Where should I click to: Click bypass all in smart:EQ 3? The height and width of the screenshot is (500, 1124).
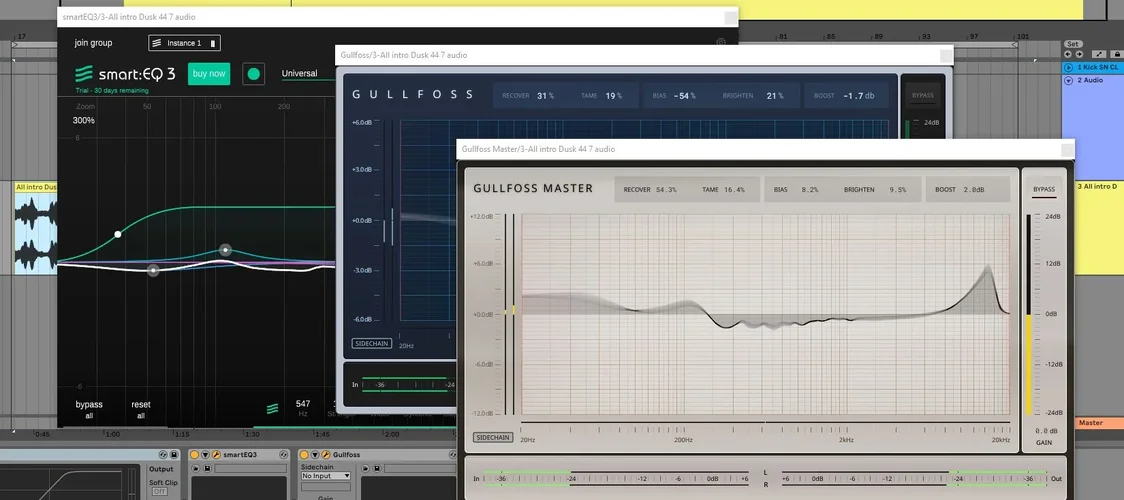(89, 409)
